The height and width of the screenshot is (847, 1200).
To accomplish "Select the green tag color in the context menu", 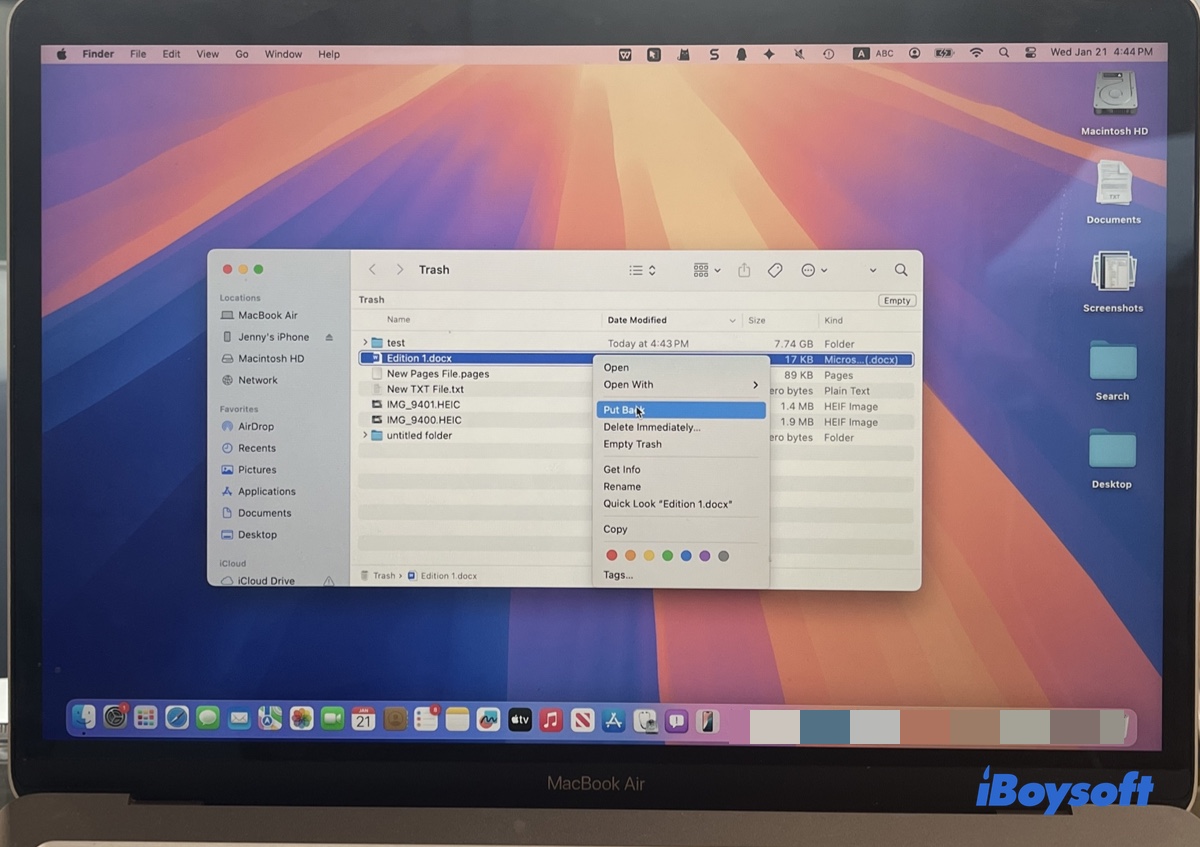I will 667,555.
